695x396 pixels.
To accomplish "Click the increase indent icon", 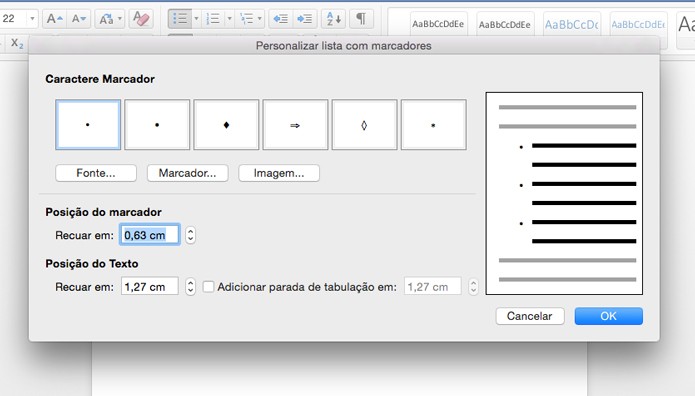I will click(x=305, y=19).
